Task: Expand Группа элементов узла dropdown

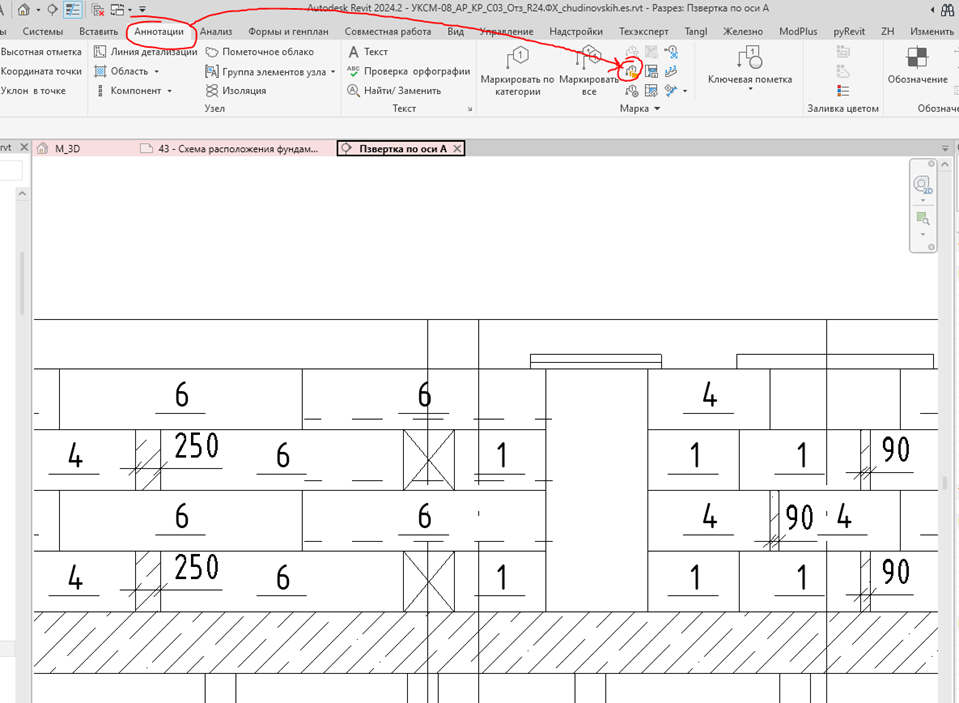Action: point(333,72)
